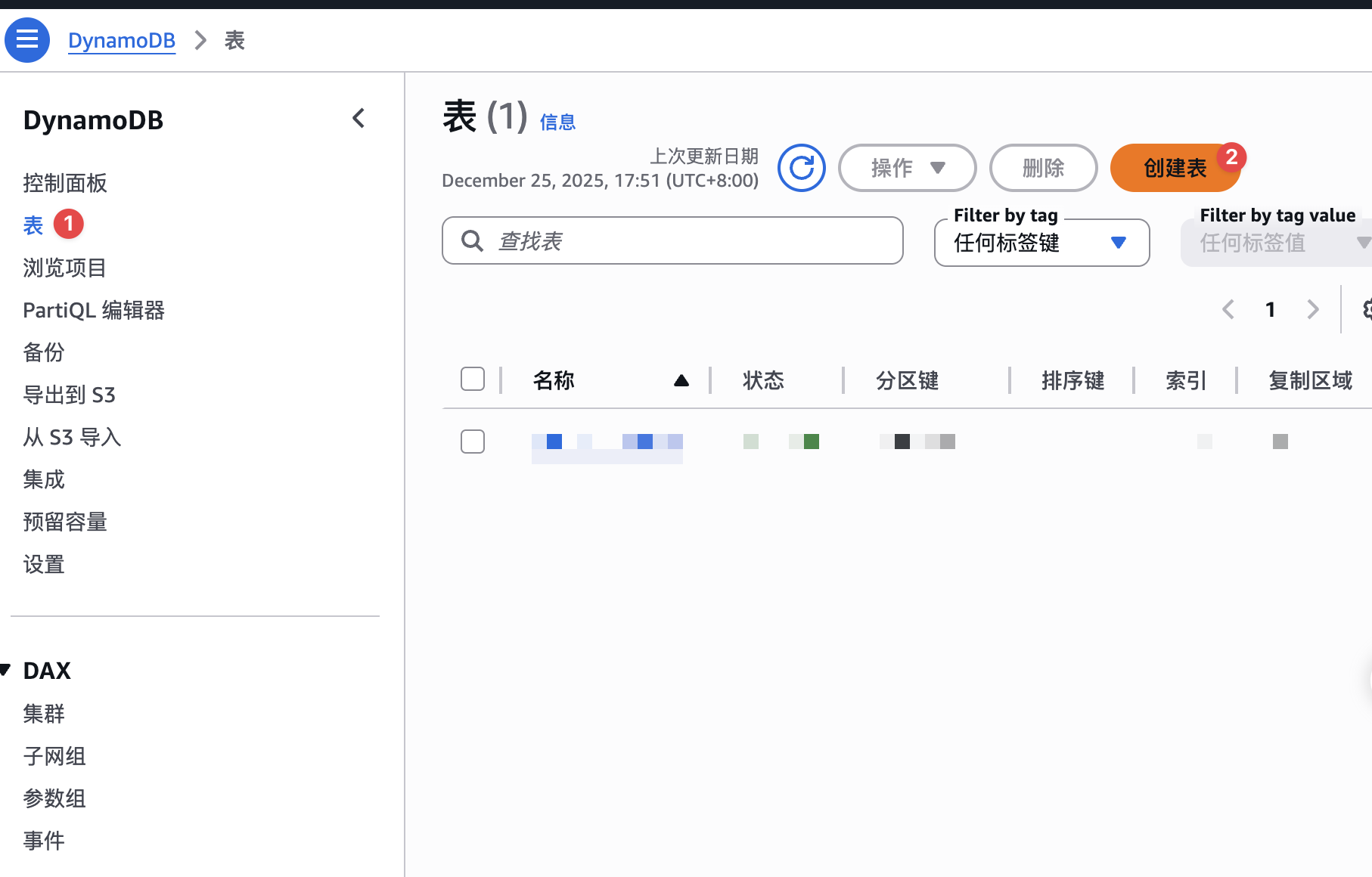This screenshot has width=1372, height=877.
Task: Open the 操作 dropdown menu
Action: pos(907,168)
